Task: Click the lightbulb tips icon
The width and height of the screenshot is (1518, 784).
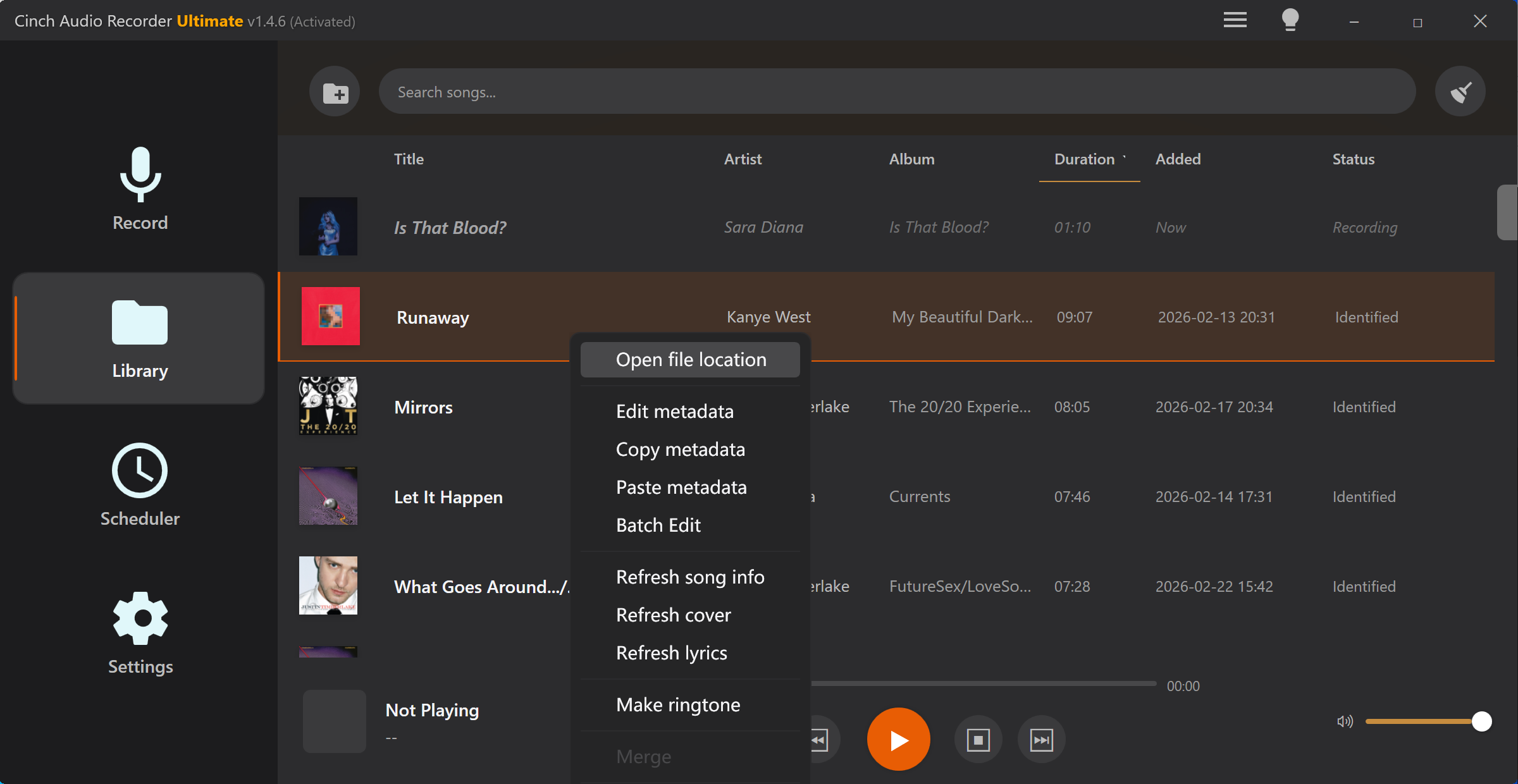Action: [x=1290, y=20]
